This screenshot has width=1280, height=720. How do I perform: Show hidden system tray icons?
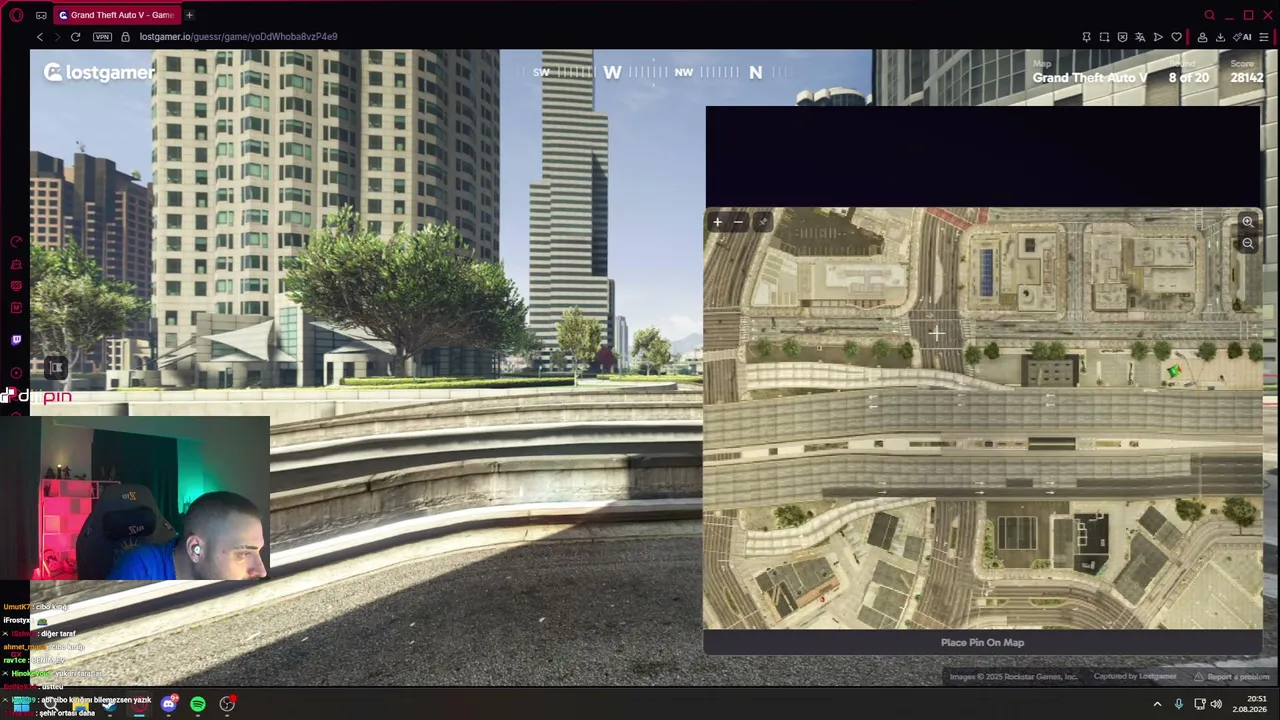tap(1157, 704)
